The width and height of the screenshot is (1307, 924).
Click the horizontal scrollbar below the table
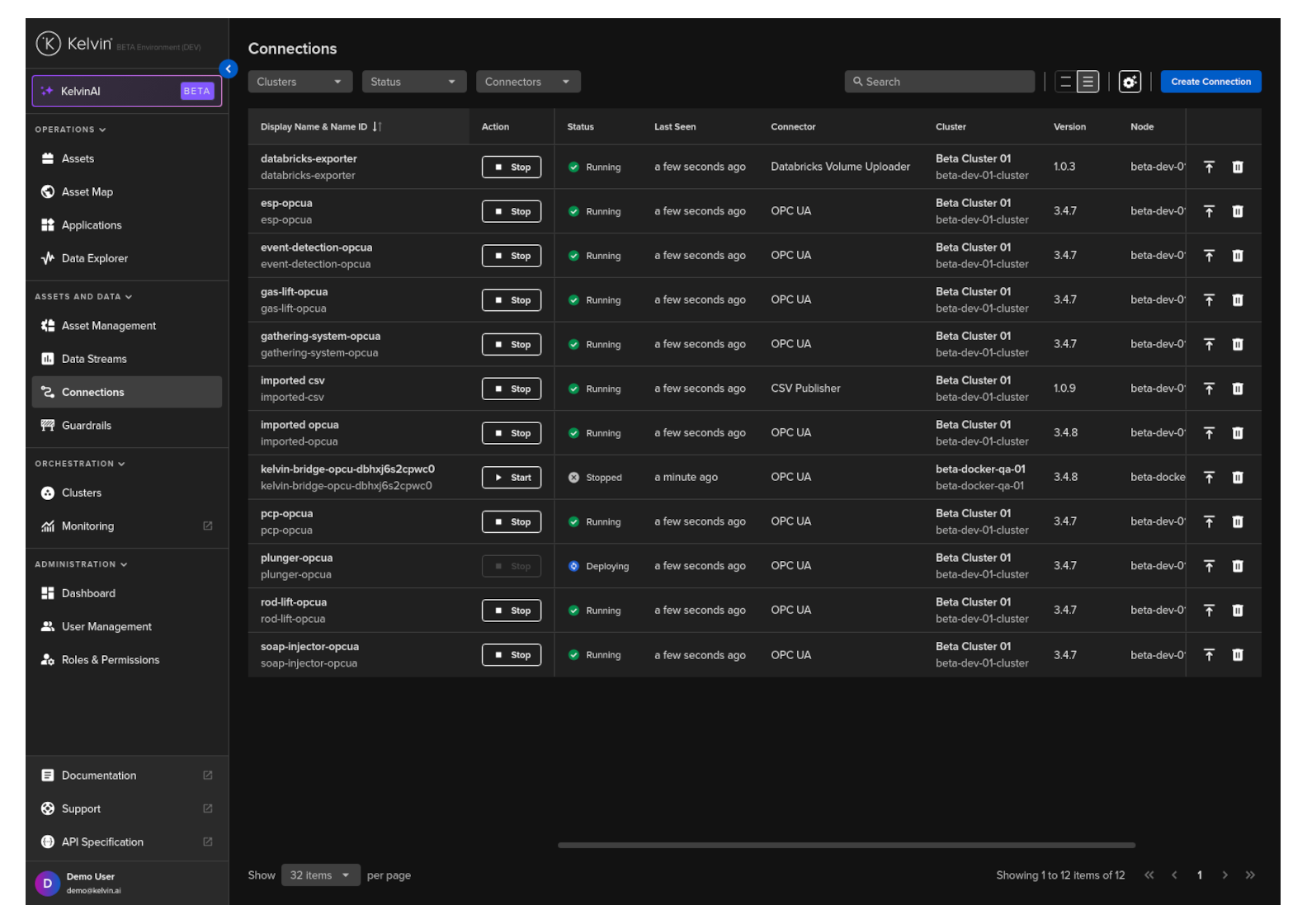click(x=846, y=845)
